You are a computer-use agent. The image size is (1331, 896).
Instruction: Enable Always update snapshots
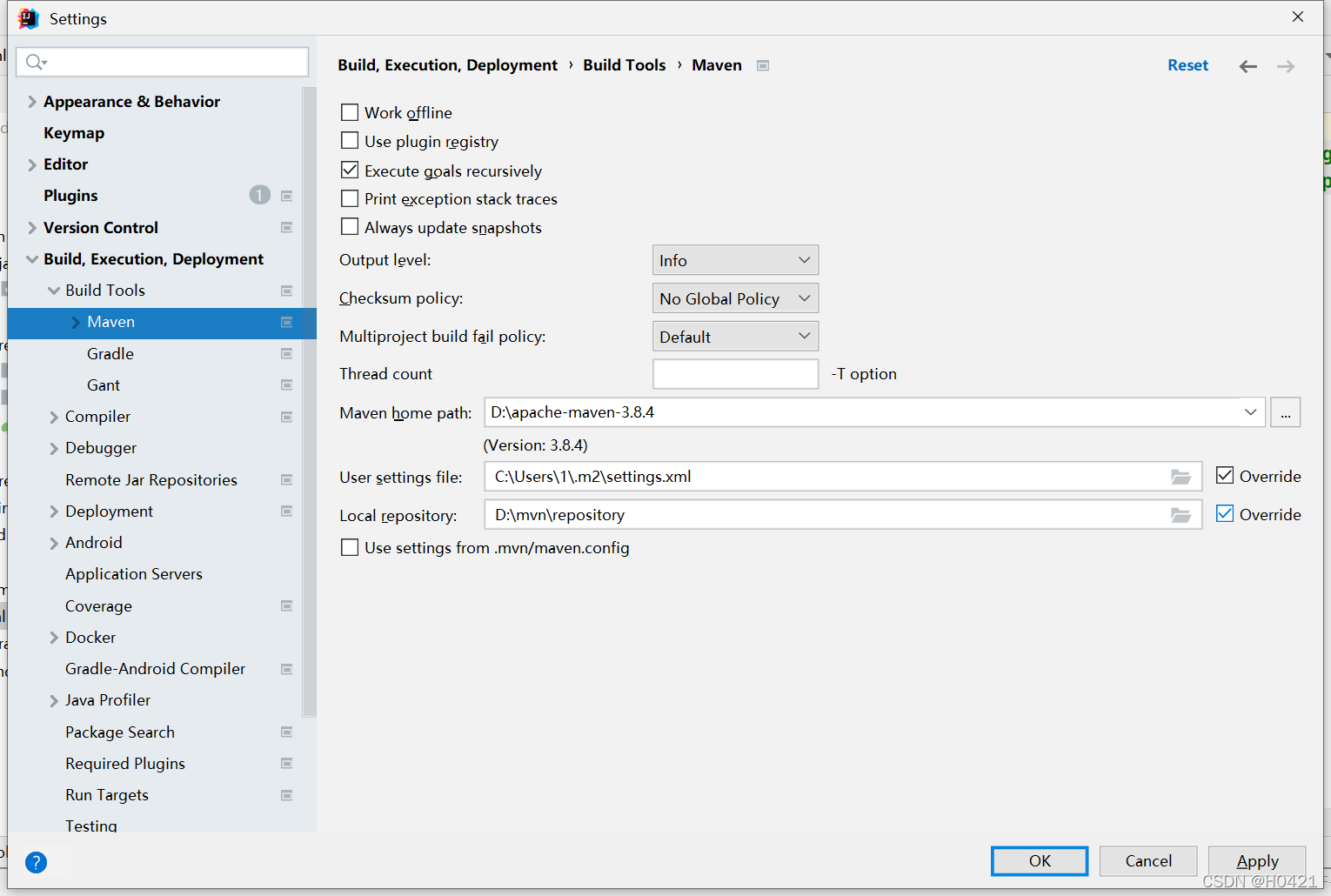coord(350,227)
